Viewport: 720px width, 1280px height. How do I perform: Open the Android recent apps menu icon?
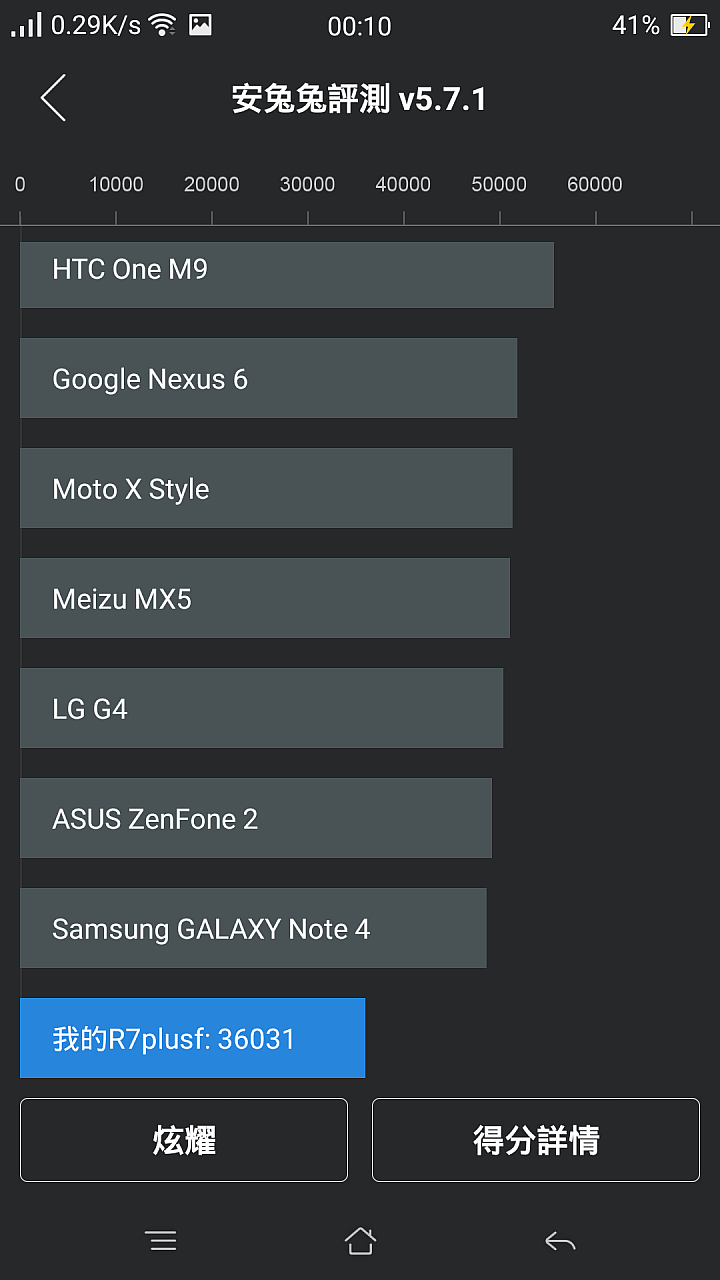click(160, 1241)
